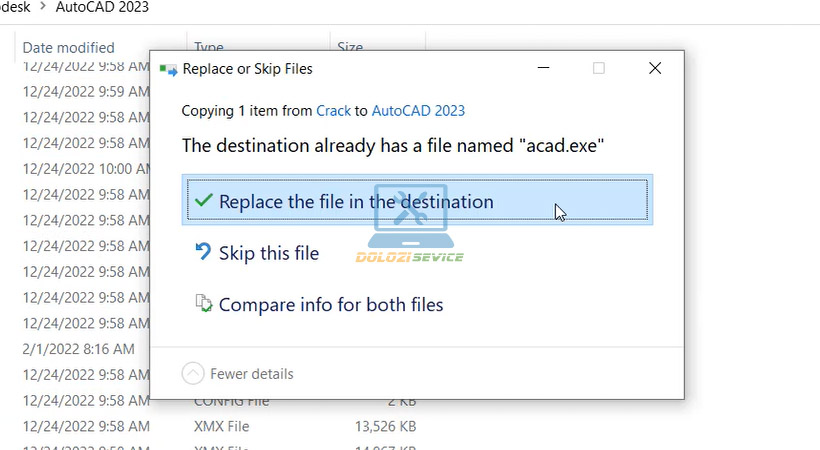
Task: Select the file modified 12/24/2022 9:59 AM
Action: click(86, 92)
